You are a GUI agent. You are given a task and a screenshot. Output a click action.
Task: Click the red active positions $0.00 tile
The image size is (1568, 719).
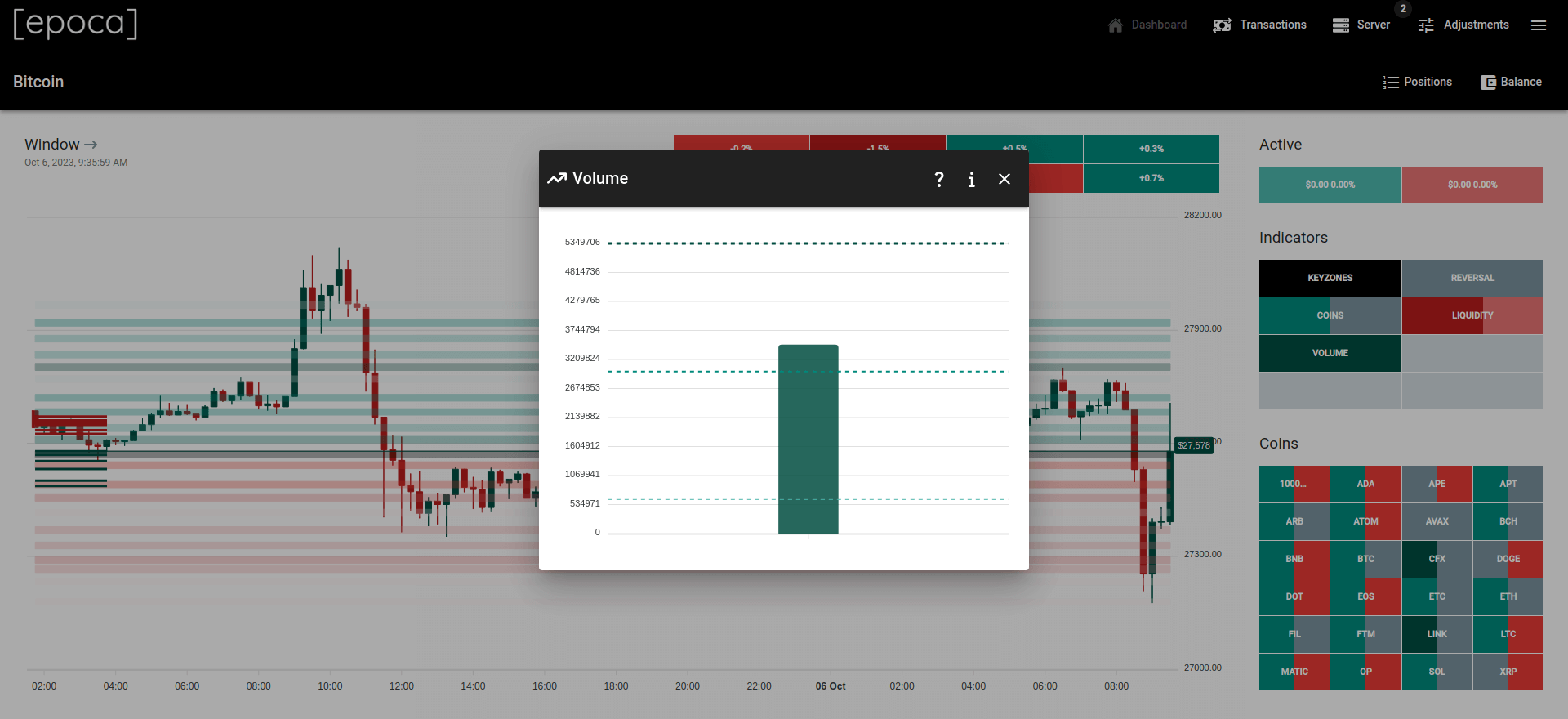click(x=1472, y=185)
